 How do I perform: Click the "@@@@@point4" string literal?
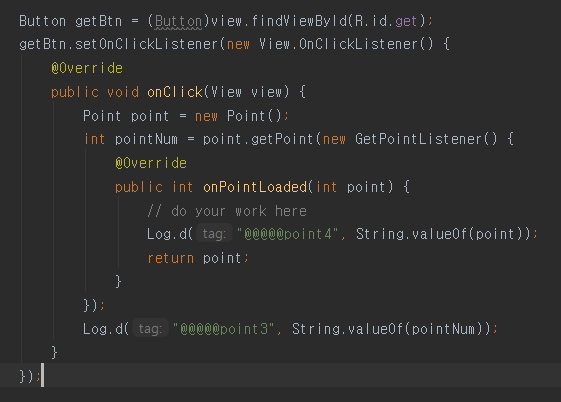pyautogui.click(x=287, y=234)
